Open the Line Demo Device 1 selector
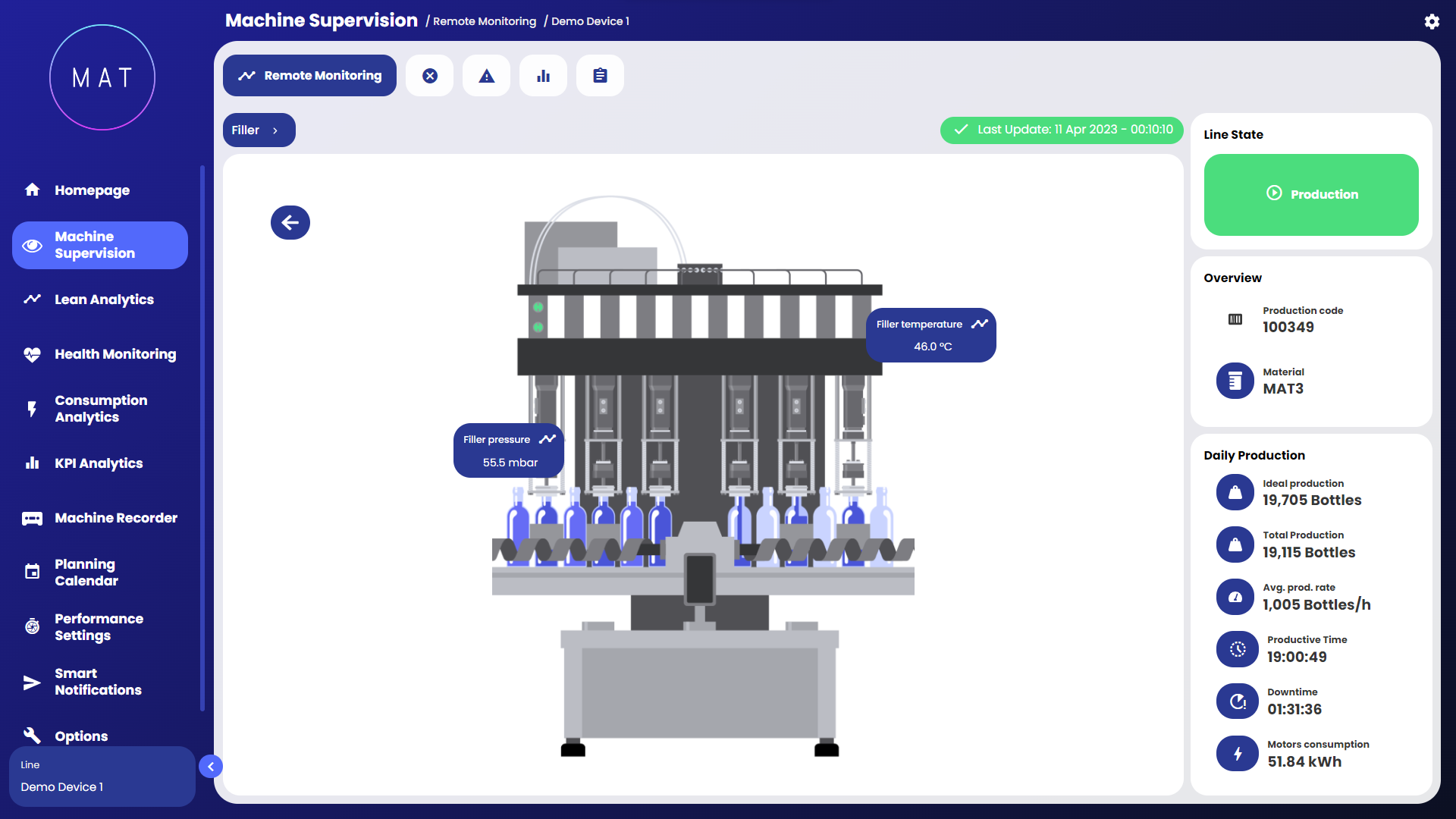The width and height of the screenshot is (1456, 819). 102,777
